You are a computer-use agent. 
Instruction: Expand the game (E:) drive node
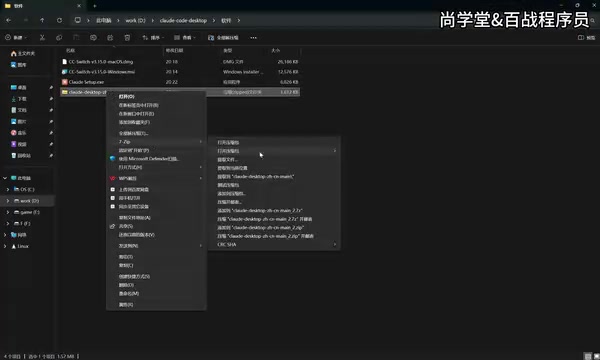[x=8, y=212]
